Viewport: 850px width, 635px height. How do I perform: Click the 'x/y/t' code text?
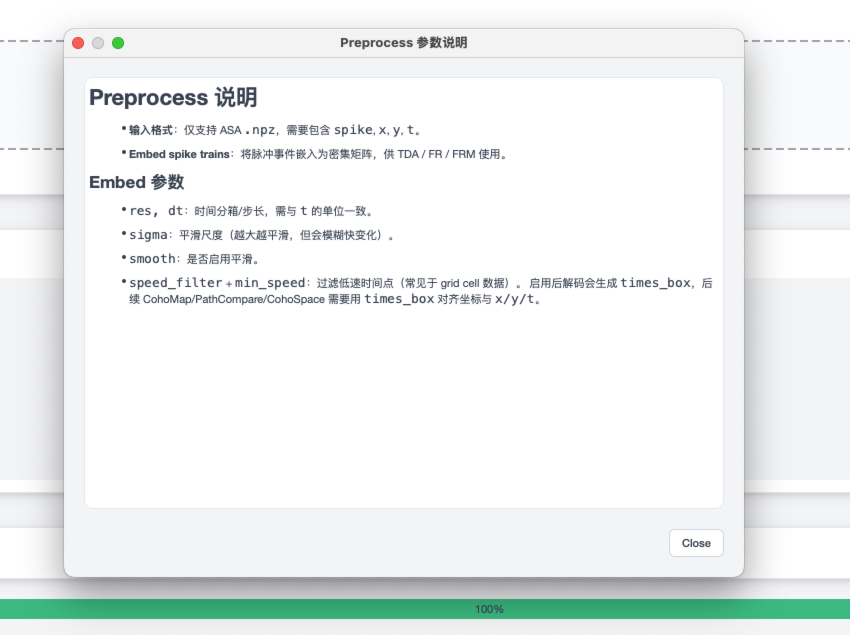(x=515, y=299)
